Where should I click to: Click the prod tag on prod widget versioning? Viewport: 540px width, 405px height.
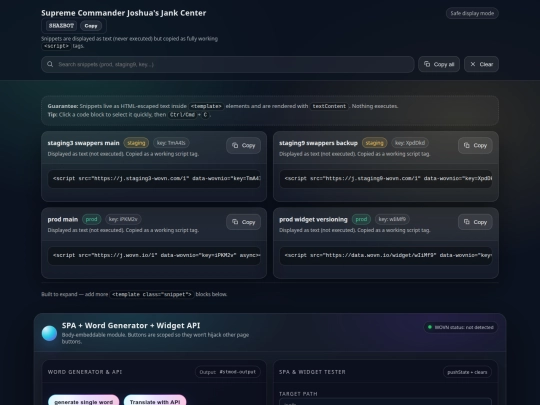coord(361,219)
